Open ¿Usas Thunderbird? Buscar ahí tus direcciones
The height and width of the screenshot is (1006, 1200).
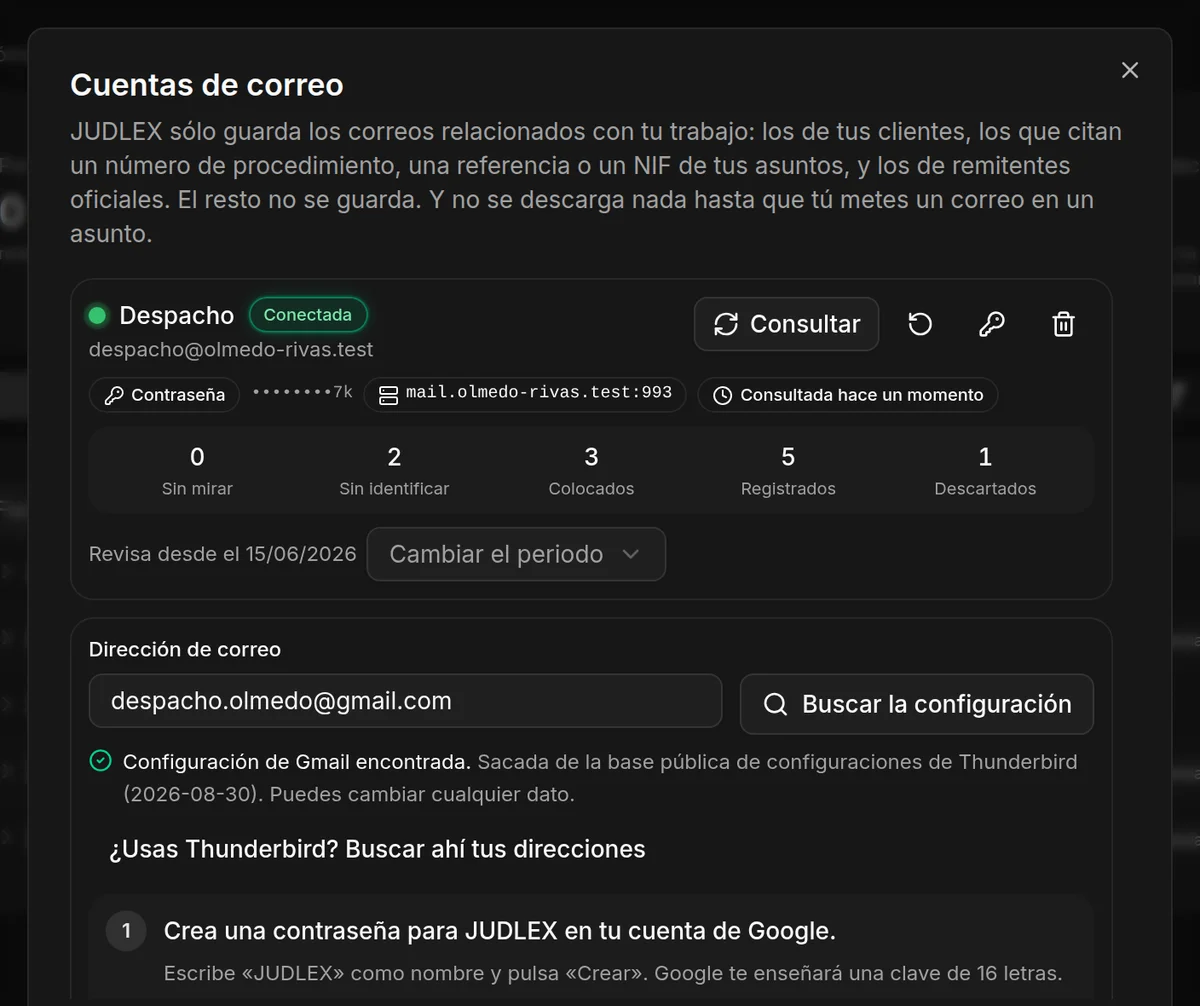pos(377,849)
